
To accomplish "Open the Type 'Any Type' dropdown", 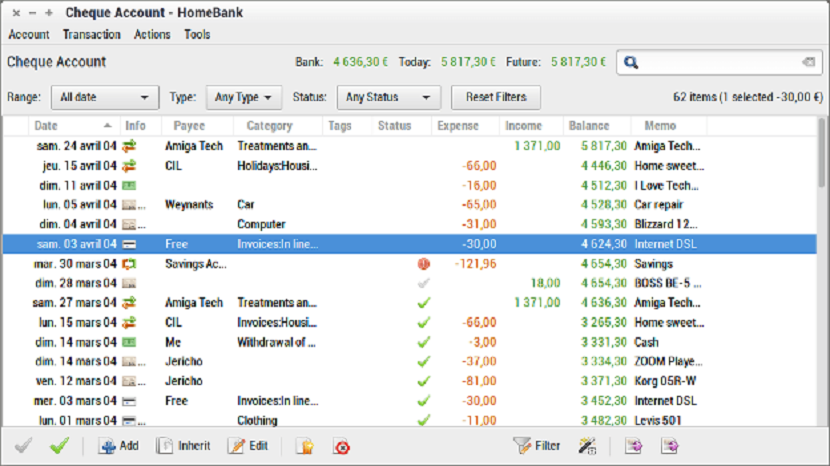I will (245, 98).
